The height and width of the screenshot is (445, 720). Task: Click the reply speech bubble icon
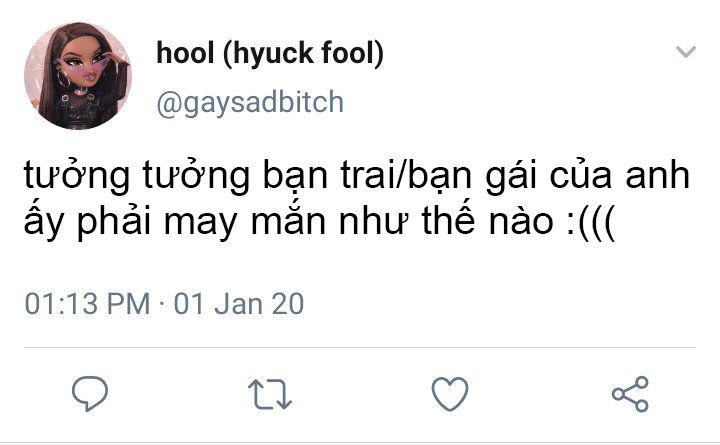(90, 394)
